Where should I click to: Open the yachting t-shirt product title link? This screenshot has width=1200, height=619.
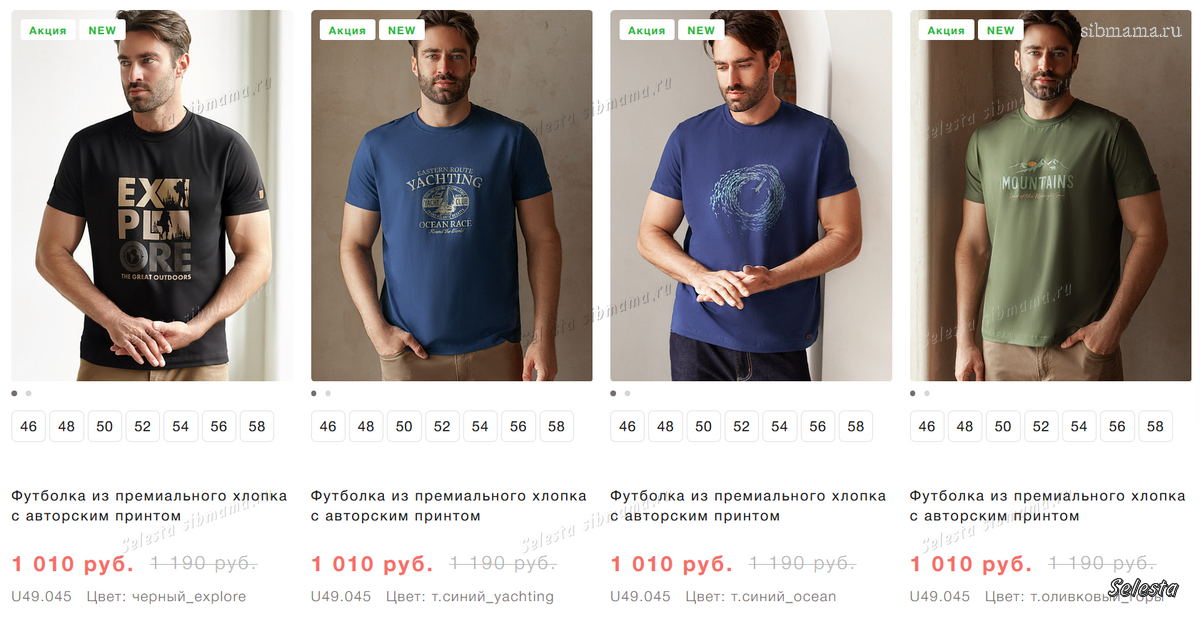(449, 506)
